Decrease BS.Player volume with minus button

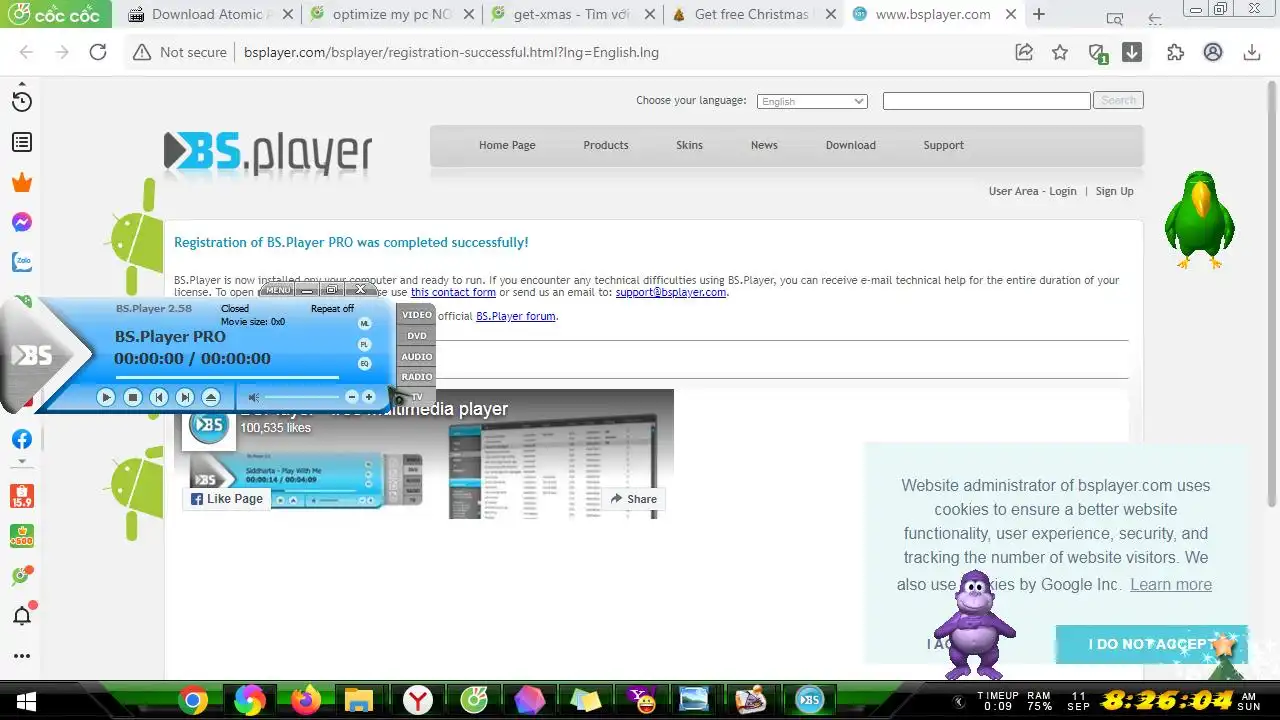351,397
